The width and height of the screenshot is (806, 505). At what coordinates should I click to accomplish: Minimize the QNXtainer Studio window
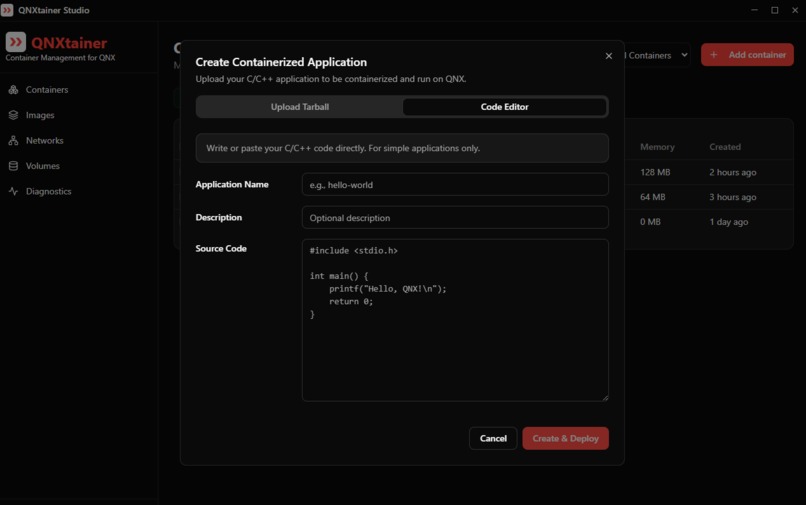pyautogui.click(x=754, y=10)
